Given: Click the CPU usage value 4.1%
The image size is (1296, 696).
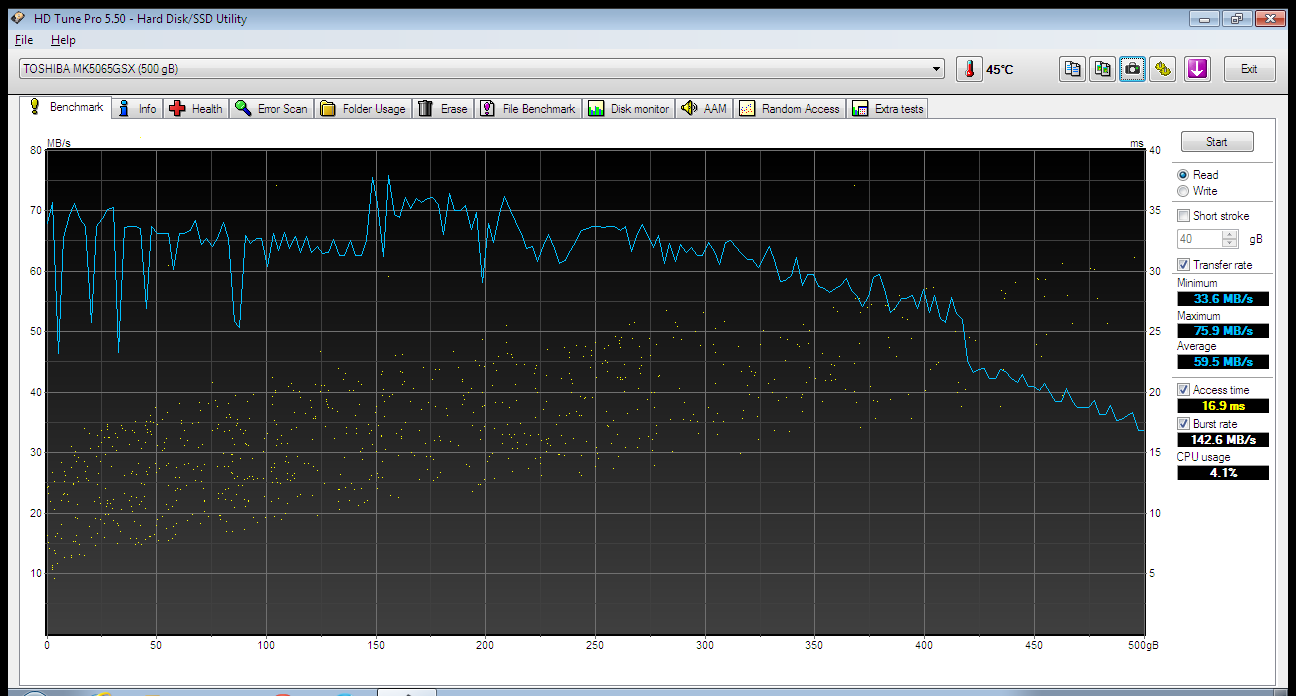Looking at the screenshot, I should (1223, 473).
